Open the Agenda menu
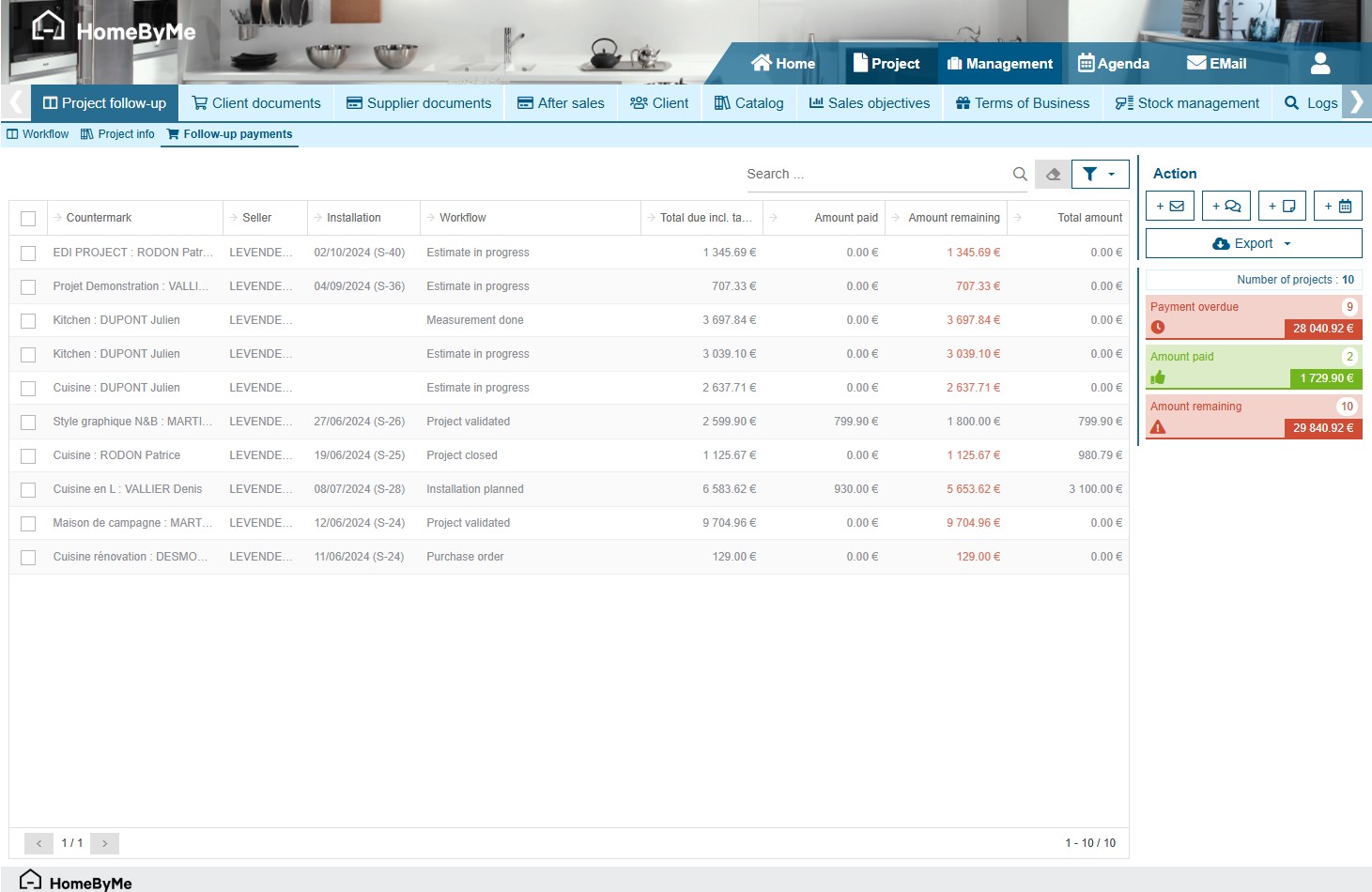Image resolution: width=1372 pixels, height=892 pixels. click(x=1114, y=64)
